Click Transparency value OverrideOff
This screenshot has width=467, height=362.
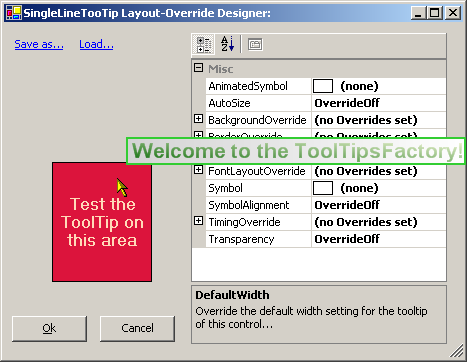point(347,239)
